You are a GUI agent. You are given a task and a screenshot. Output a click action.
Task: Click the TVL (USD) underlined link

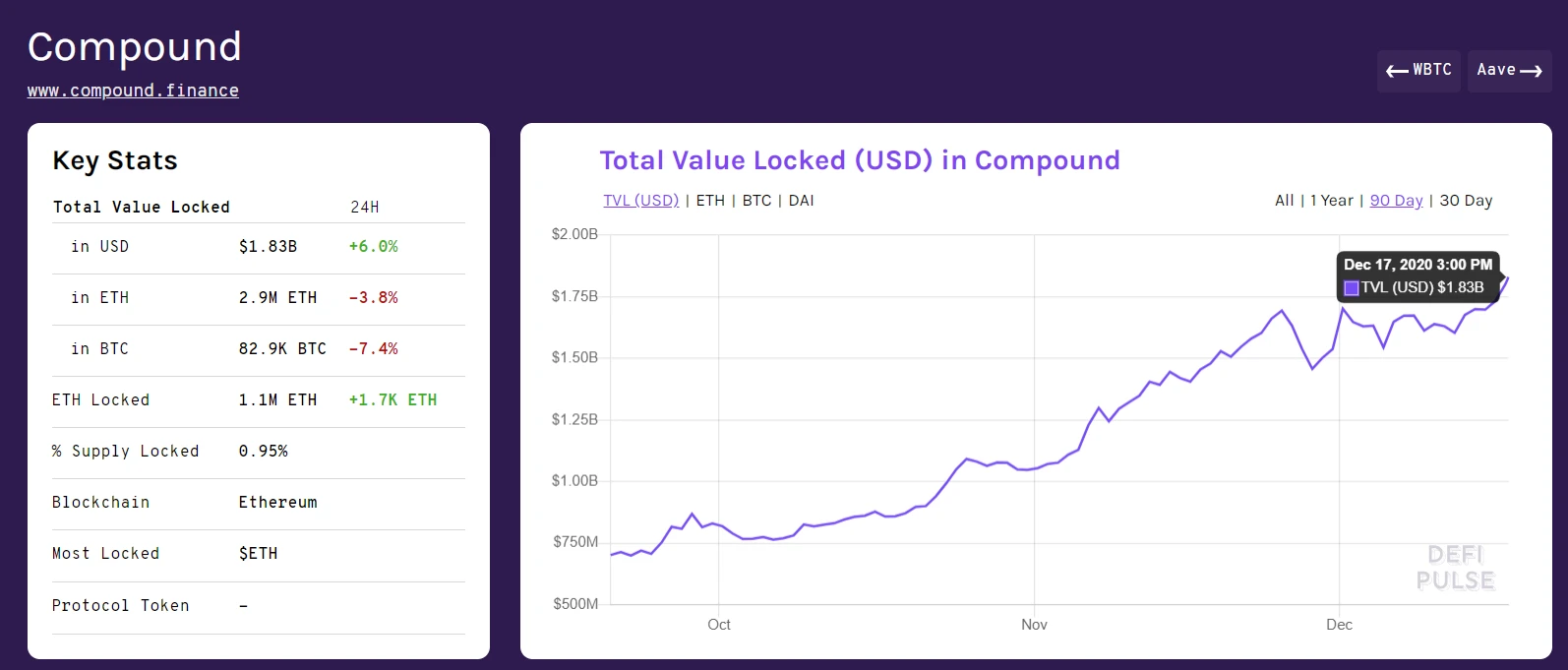pos(640,200)
